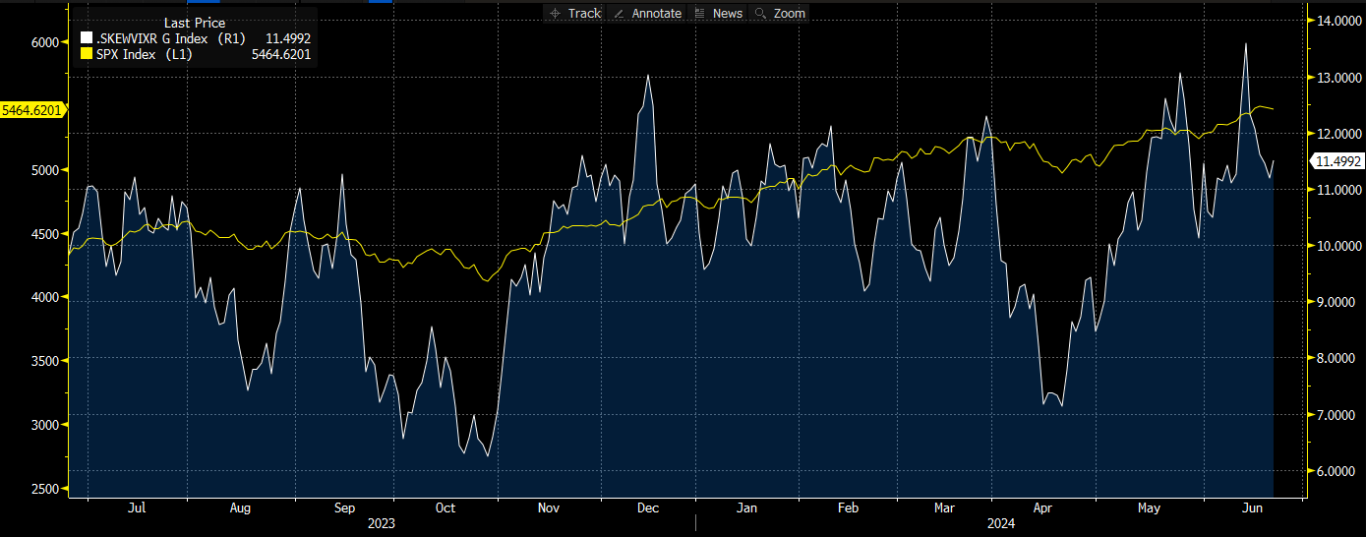Image resolution: width=1366 pixels, height=537 pixels.
Task: Click the yellow SPX Index legend swatch
Action: (x=86, y=54)
